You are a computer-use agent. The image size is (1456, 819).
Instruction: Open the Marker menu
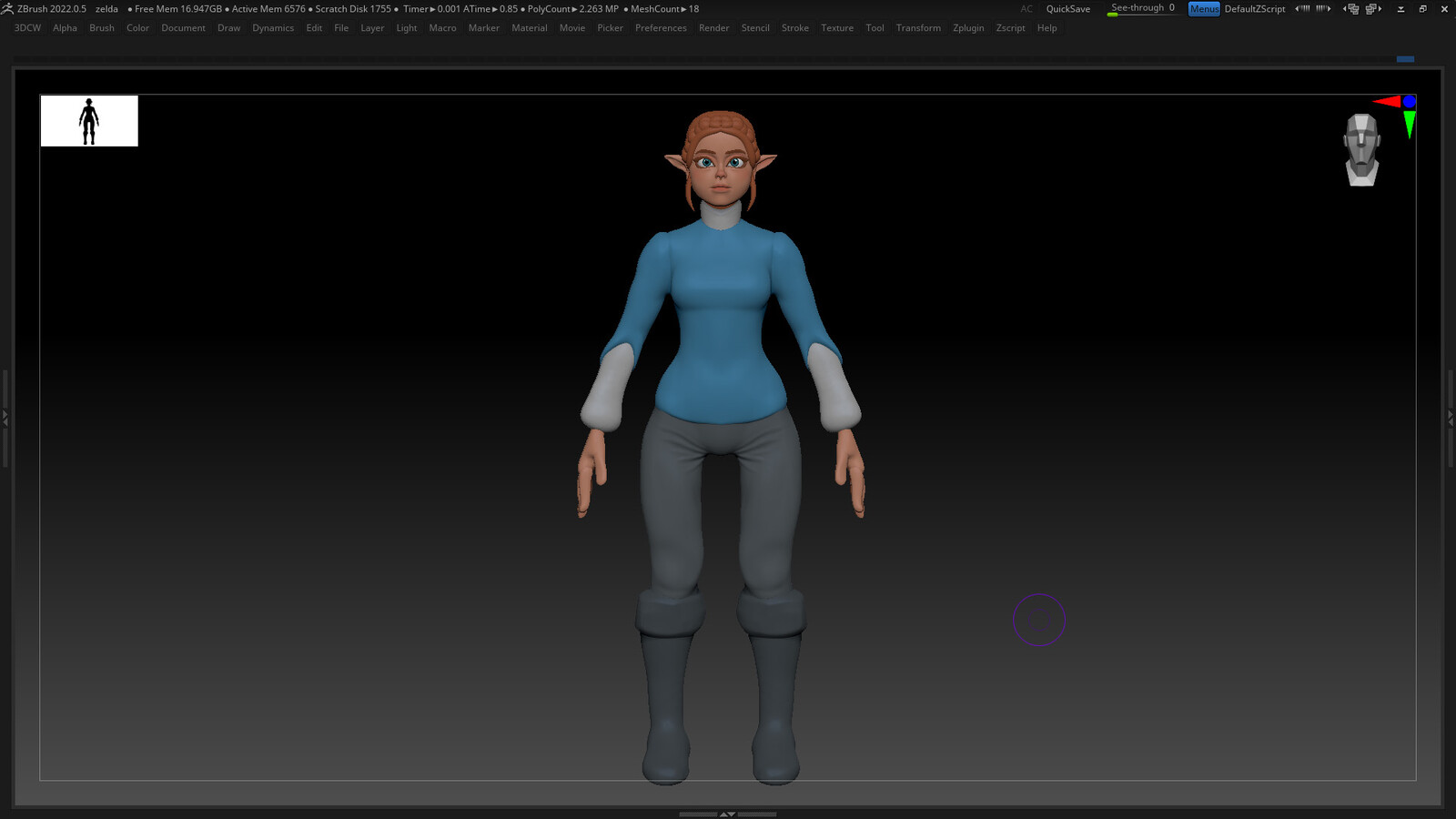pyautogui.click(x=483, y=28)
